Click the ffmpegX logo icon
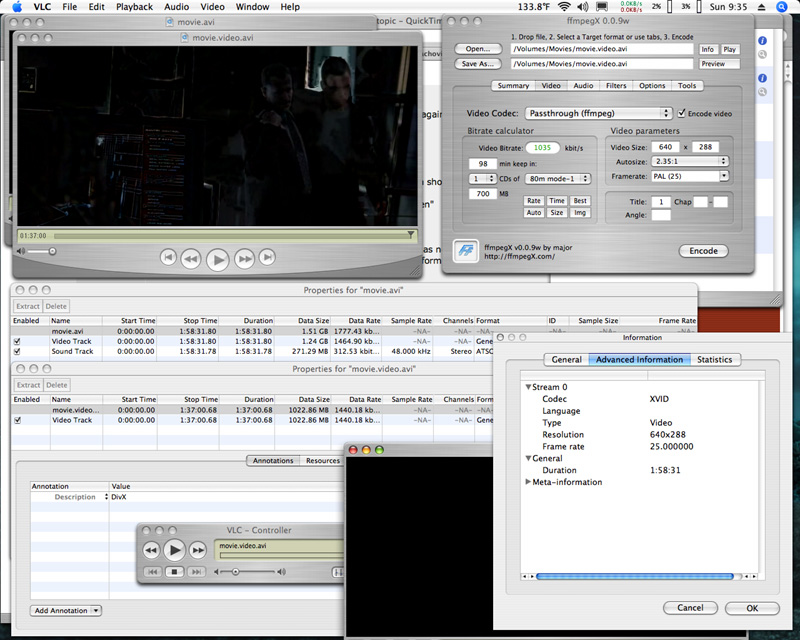800x640 pixels. pyautogui.click(x=466, y=251)
